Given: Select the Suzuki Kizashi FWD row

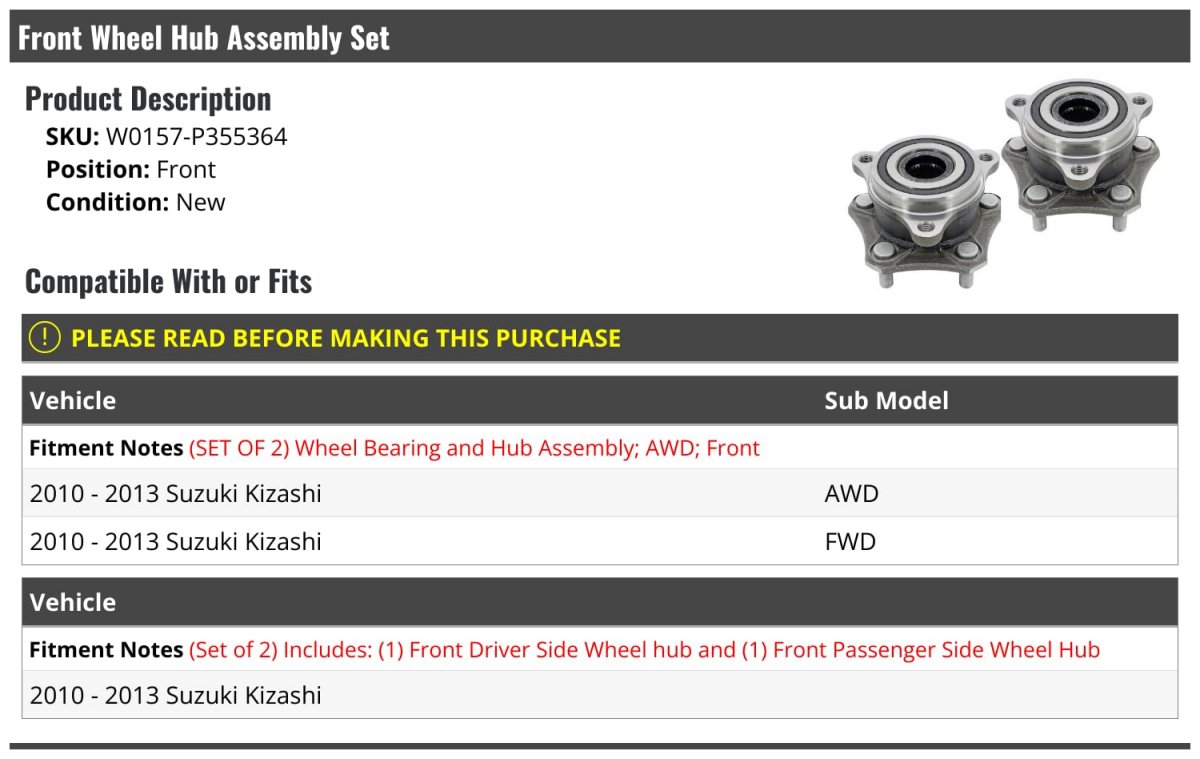Looking at the screenshot, I should [600, 541].
